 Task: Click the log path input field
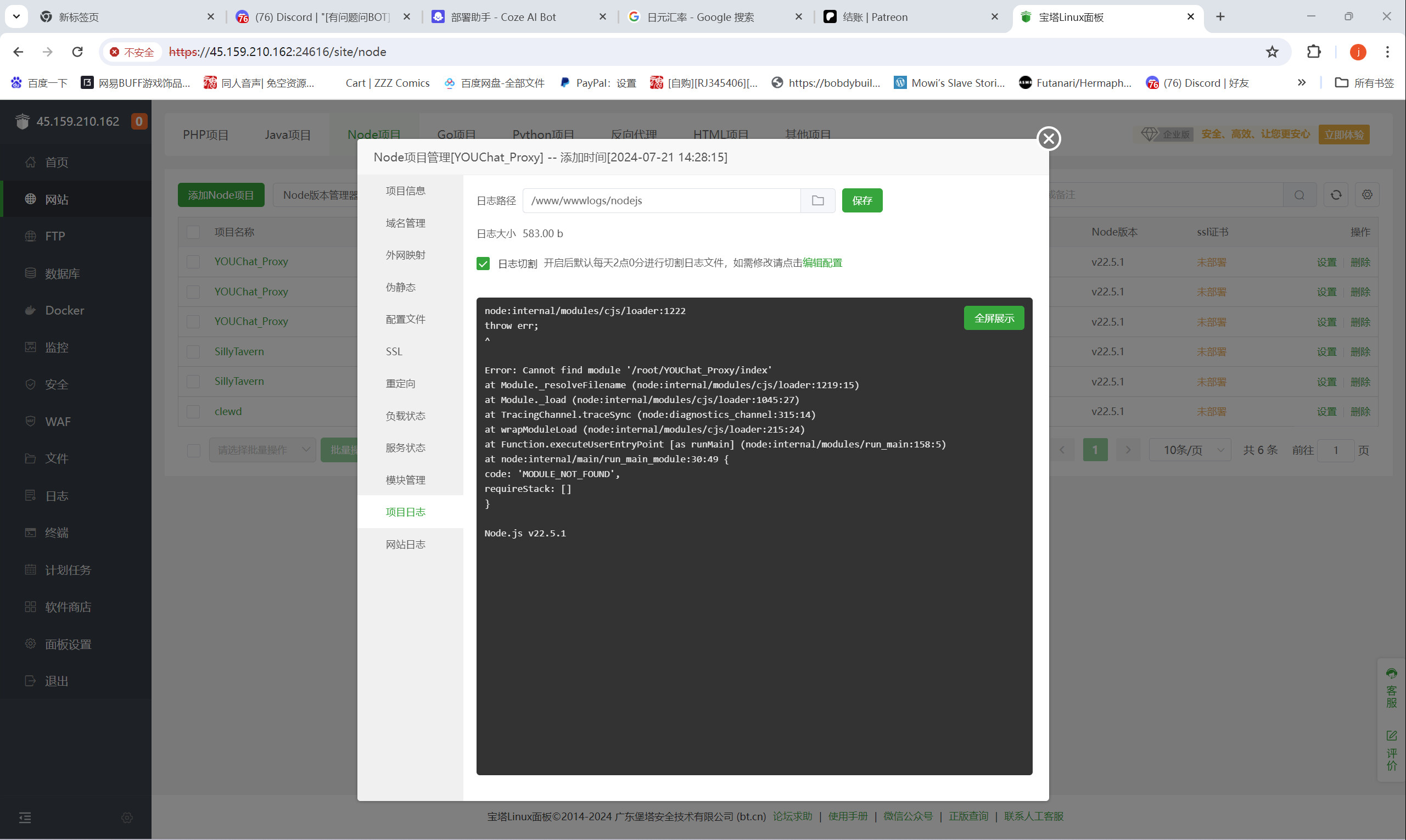660,200
